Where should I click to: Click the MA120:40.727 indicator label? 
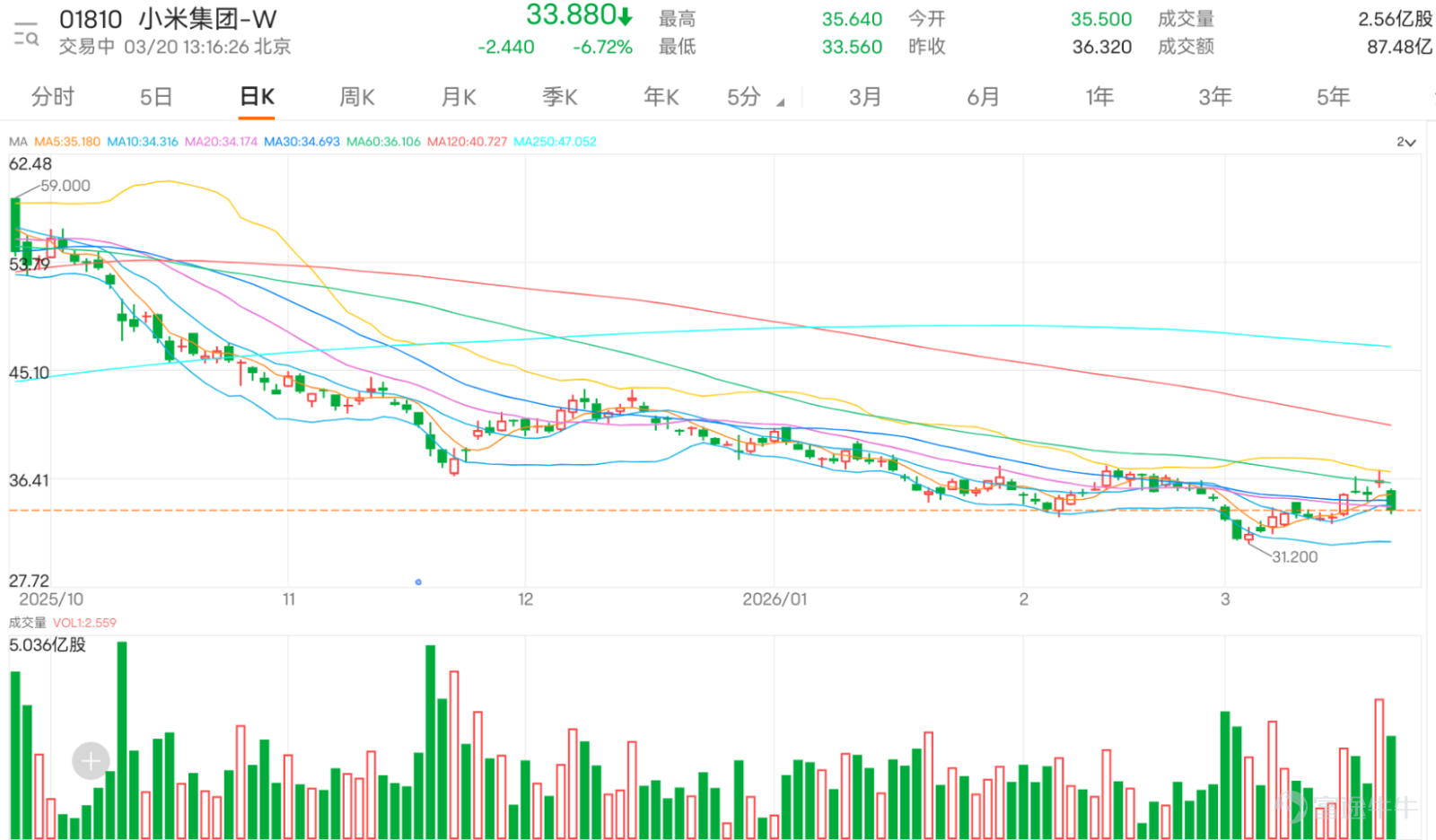[x=467, y=142]
